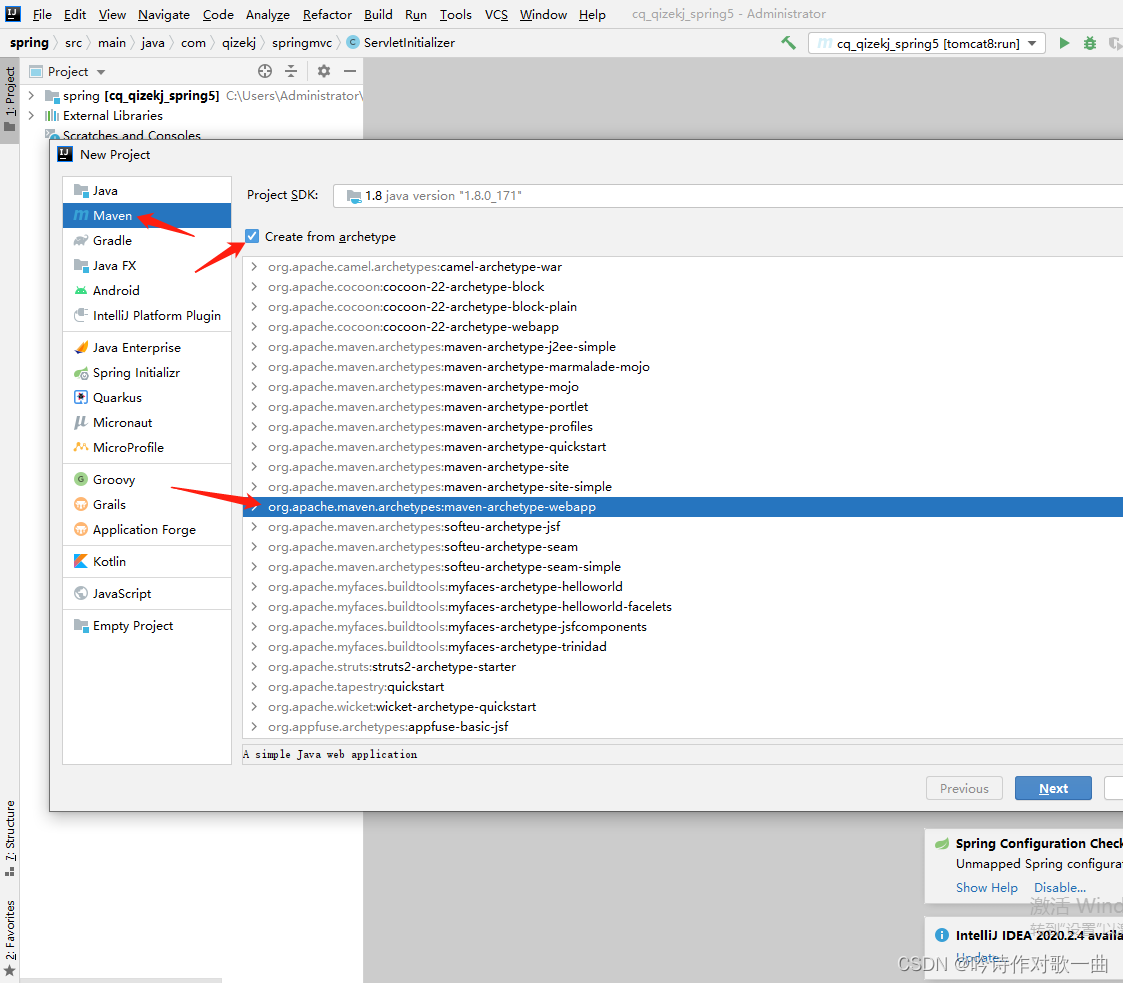Click ServletInitializer breadcrumb
The width and height of the screenshot is (1123, 983).
tap(401, 43)
